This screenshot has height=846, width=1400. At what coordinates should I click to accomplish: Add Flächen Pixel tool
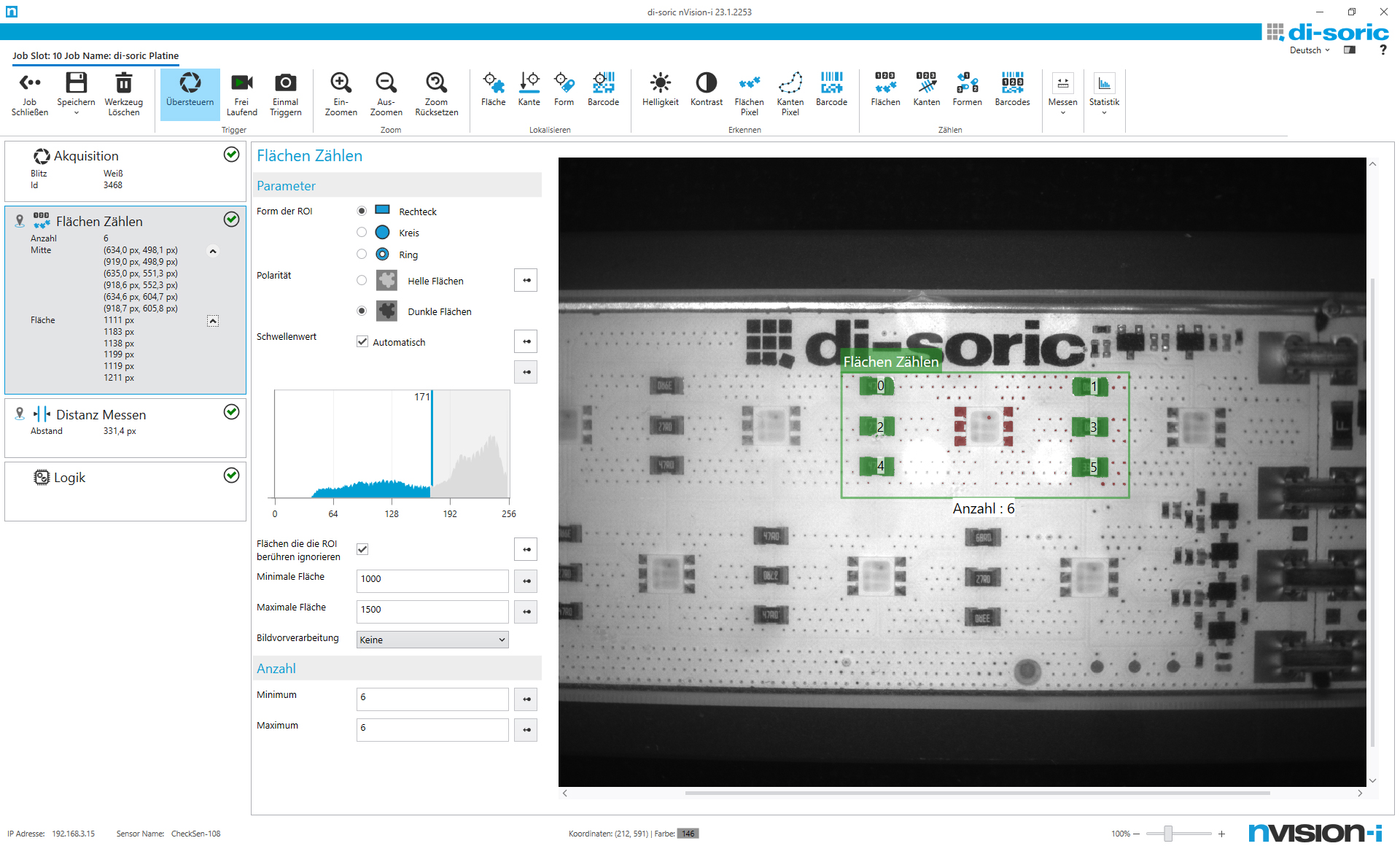tap(749, 94)
